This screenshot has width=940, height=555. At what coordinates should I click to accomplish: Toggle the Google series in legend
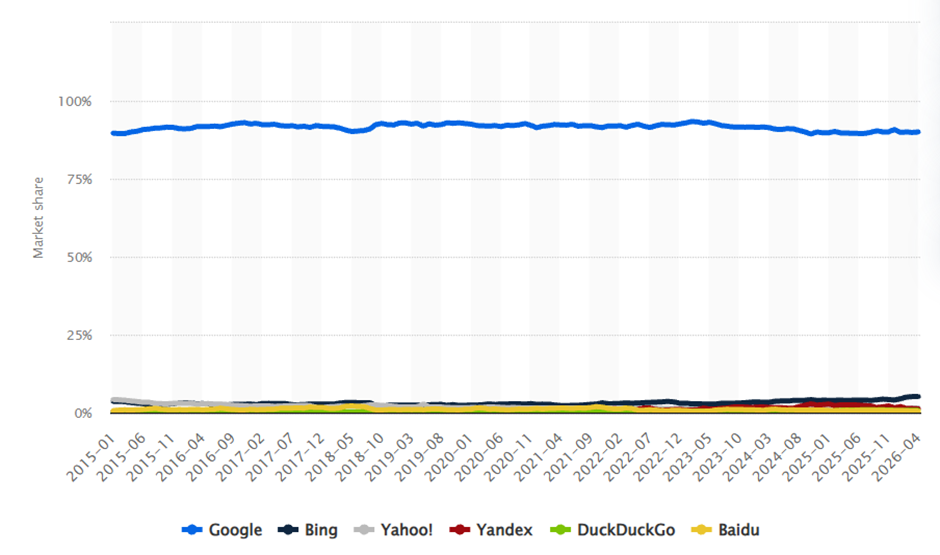point(222,530)
